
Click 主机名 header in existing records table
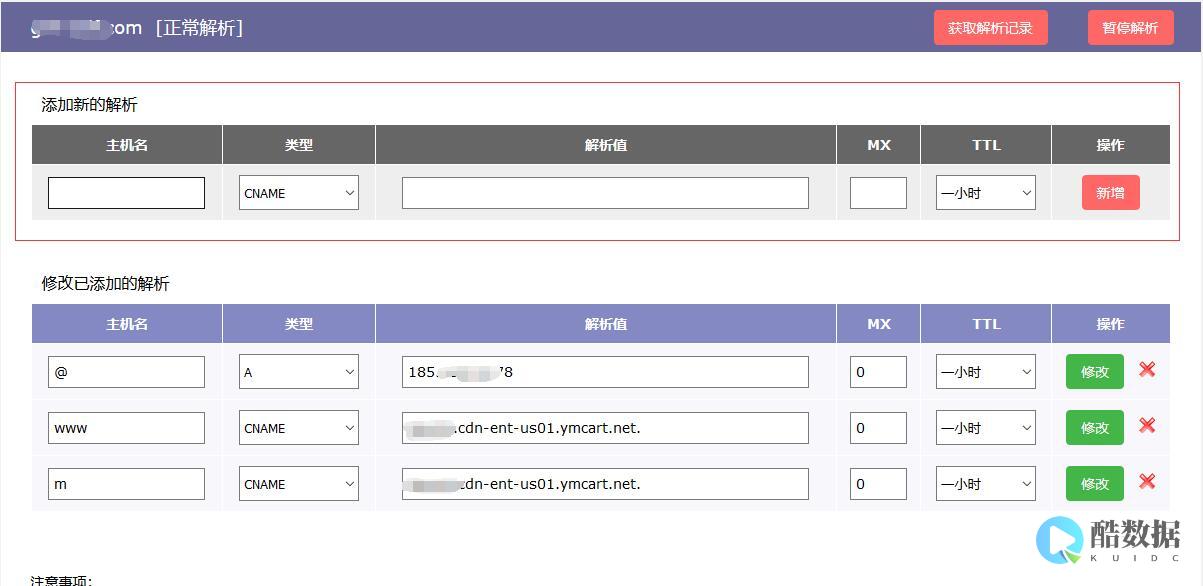click(x=127, y=324)
